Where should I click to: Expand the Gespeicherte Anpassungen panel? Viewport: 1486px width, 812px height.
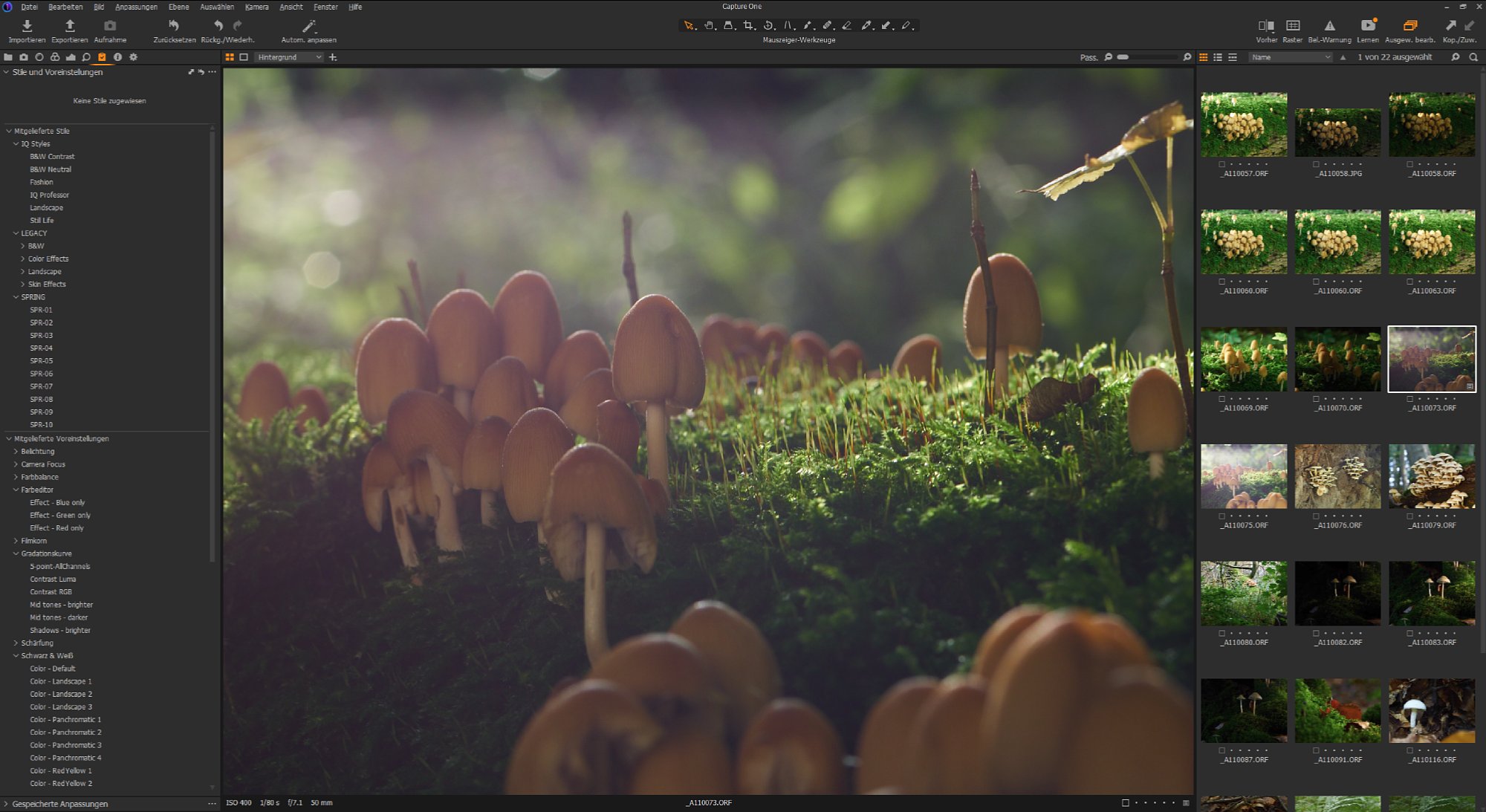coord(7,804)
